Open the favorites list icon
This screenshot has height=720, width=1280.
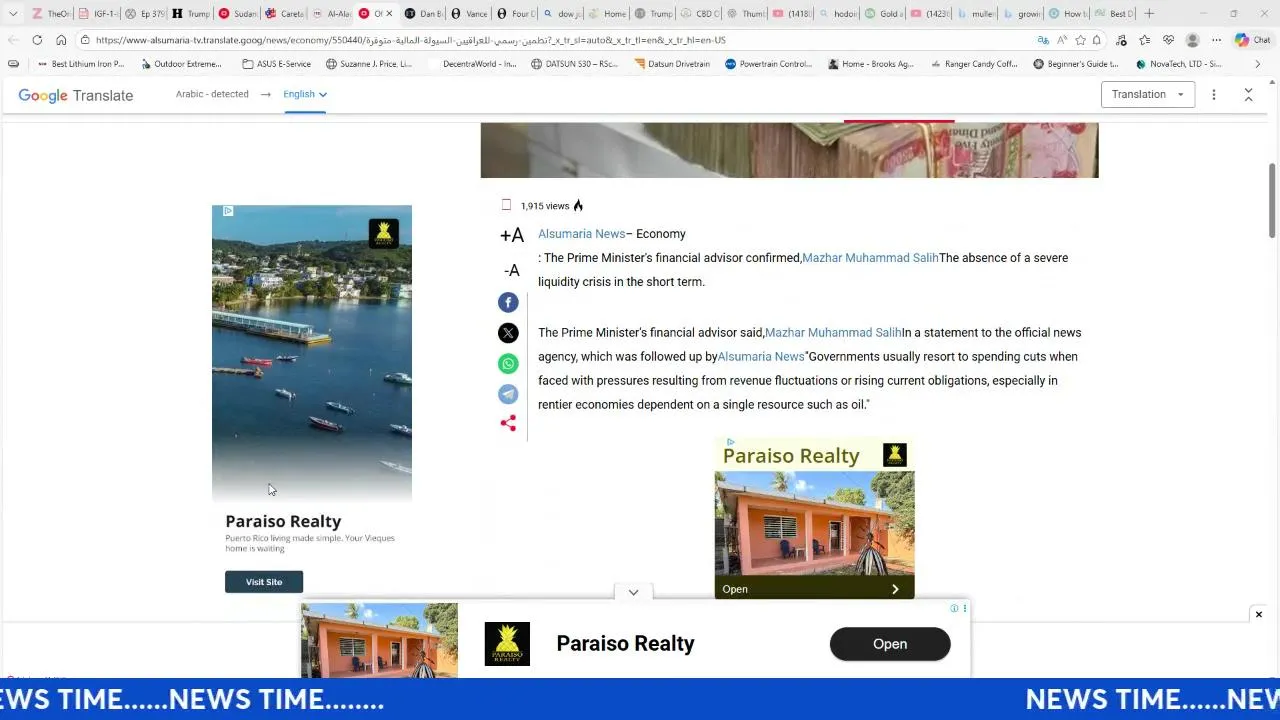pos(1144,40)
